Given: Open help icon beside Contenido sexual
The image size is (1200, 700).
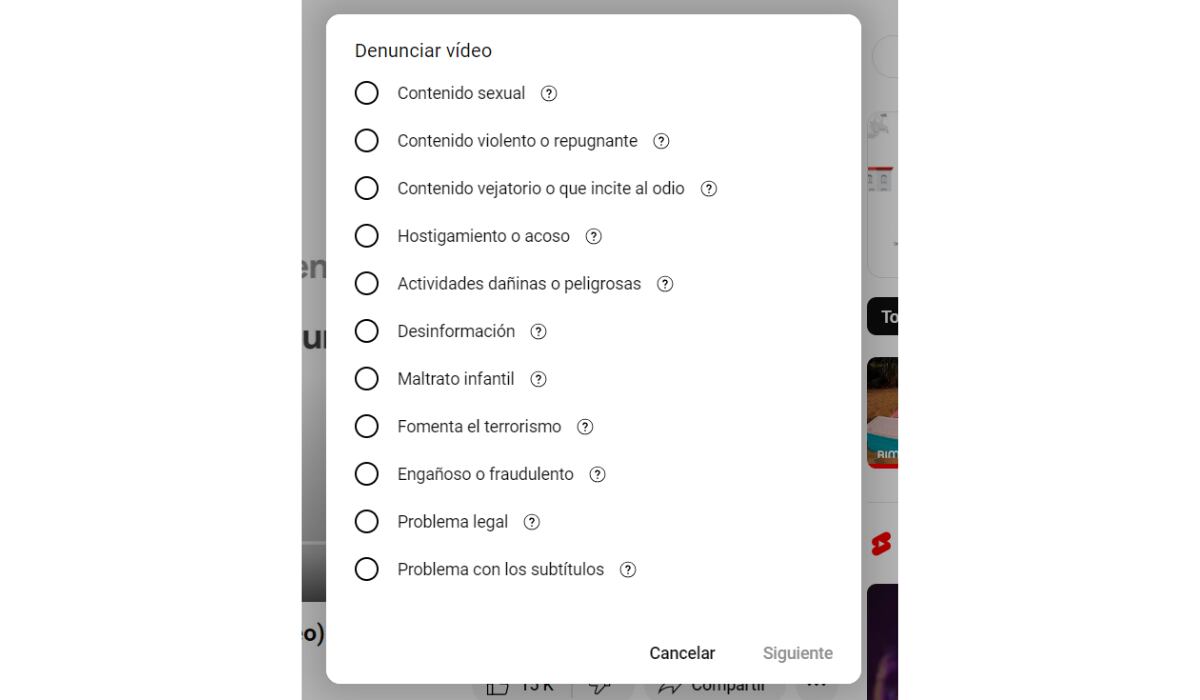Looking at the screenshot, I should pyautogui.click(x=549, y=93).
